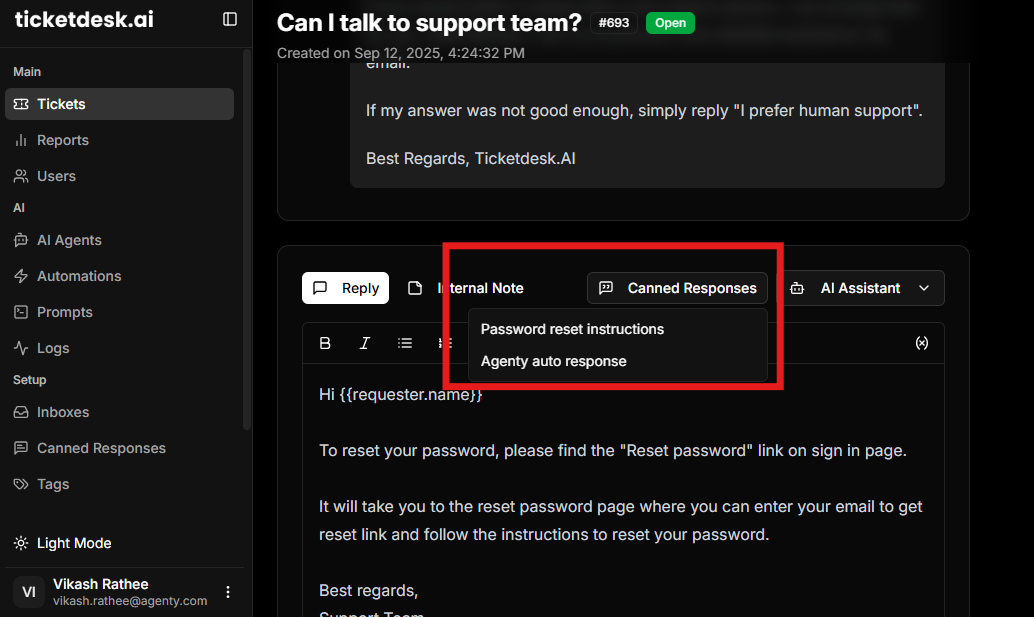View the Logs page
This screenshot has width=1034, height=617.
click(x=119, y=348)
